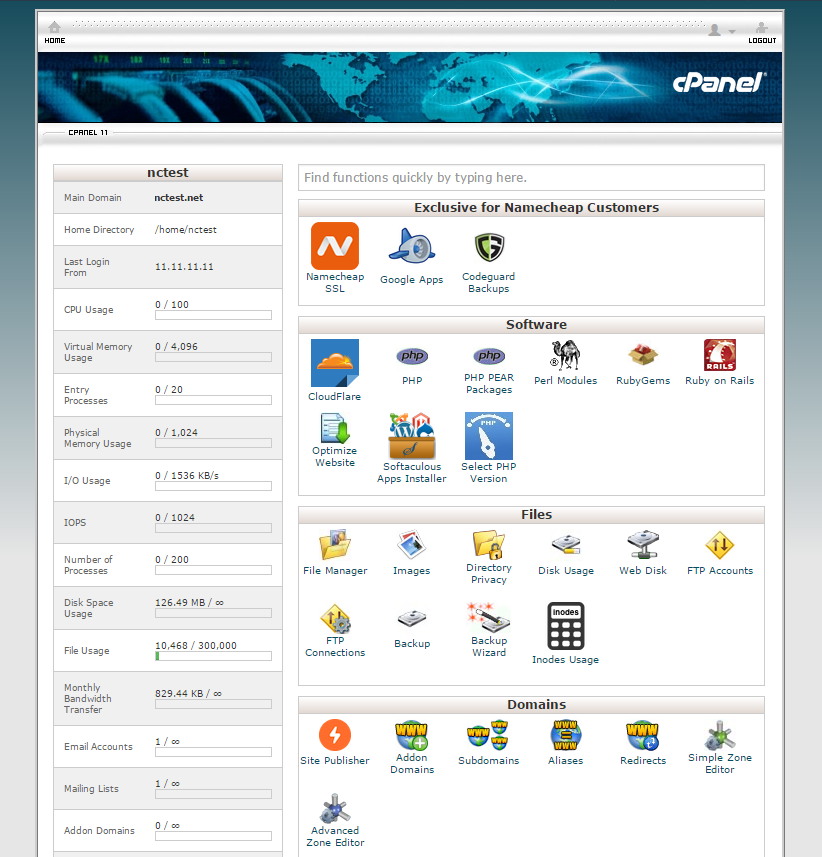The width and height of the screenshot is (822, 857).
Task: Click the File Usage progress bar
Action: (x=213, y=656)
